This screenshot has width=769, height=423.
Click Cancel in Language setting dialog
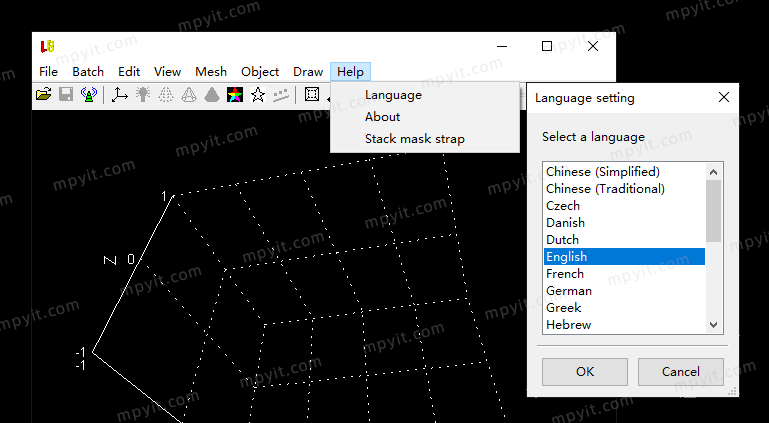[x=681, y=372]
